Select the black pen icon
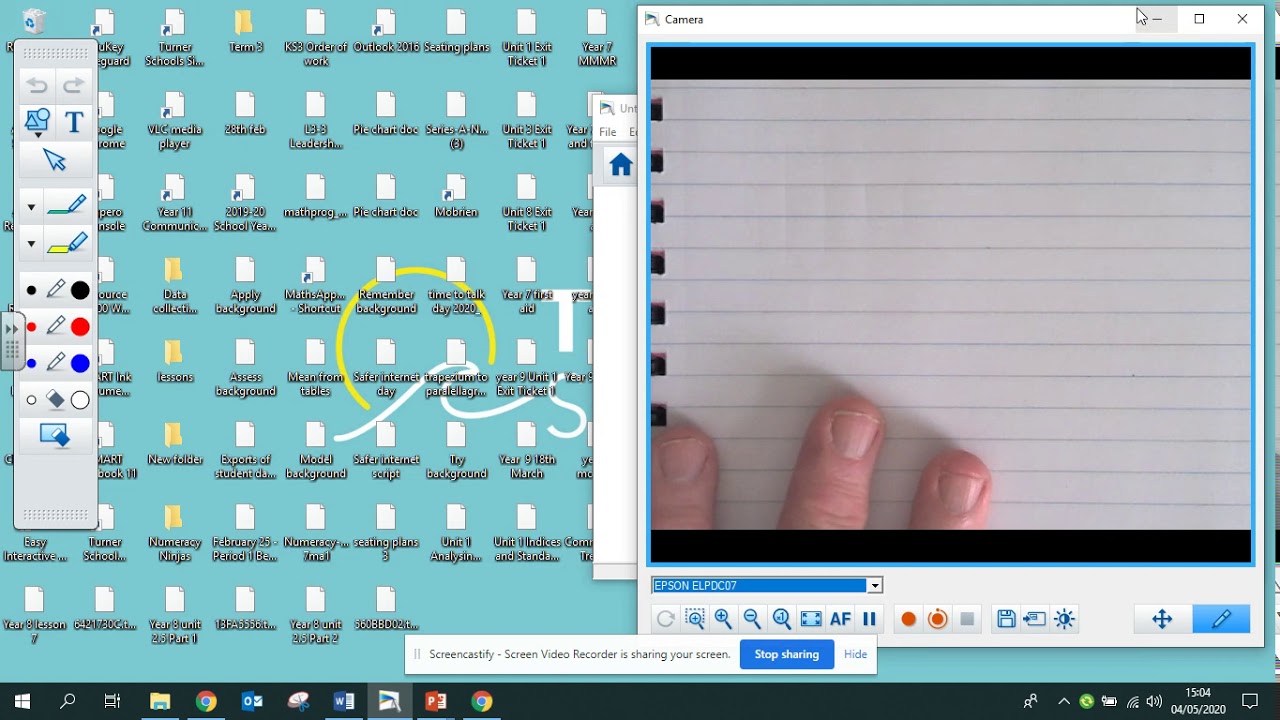 pos(56,290)
